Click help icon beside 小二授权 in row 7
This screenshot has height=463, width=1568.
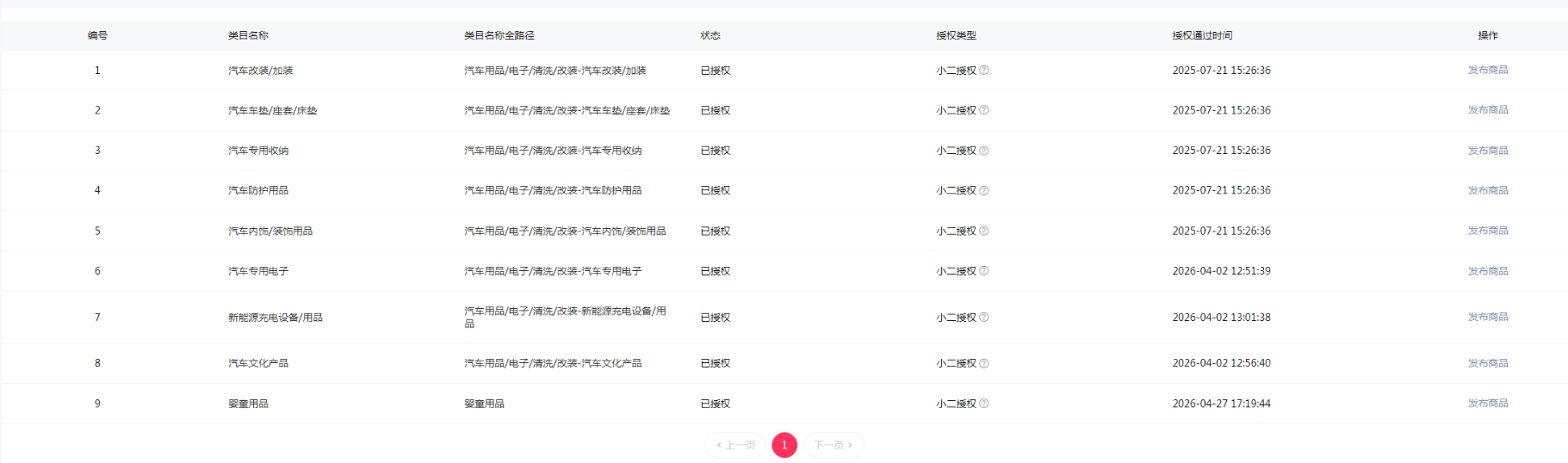984,318
